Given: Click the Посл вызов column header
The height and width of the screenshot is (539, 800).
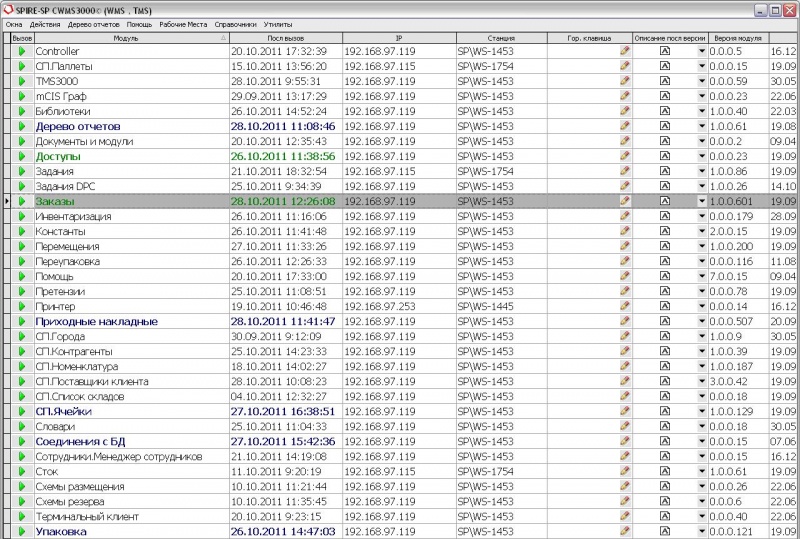Looking at the screenshot, I should pyautogui.click(x=286, y=37).
